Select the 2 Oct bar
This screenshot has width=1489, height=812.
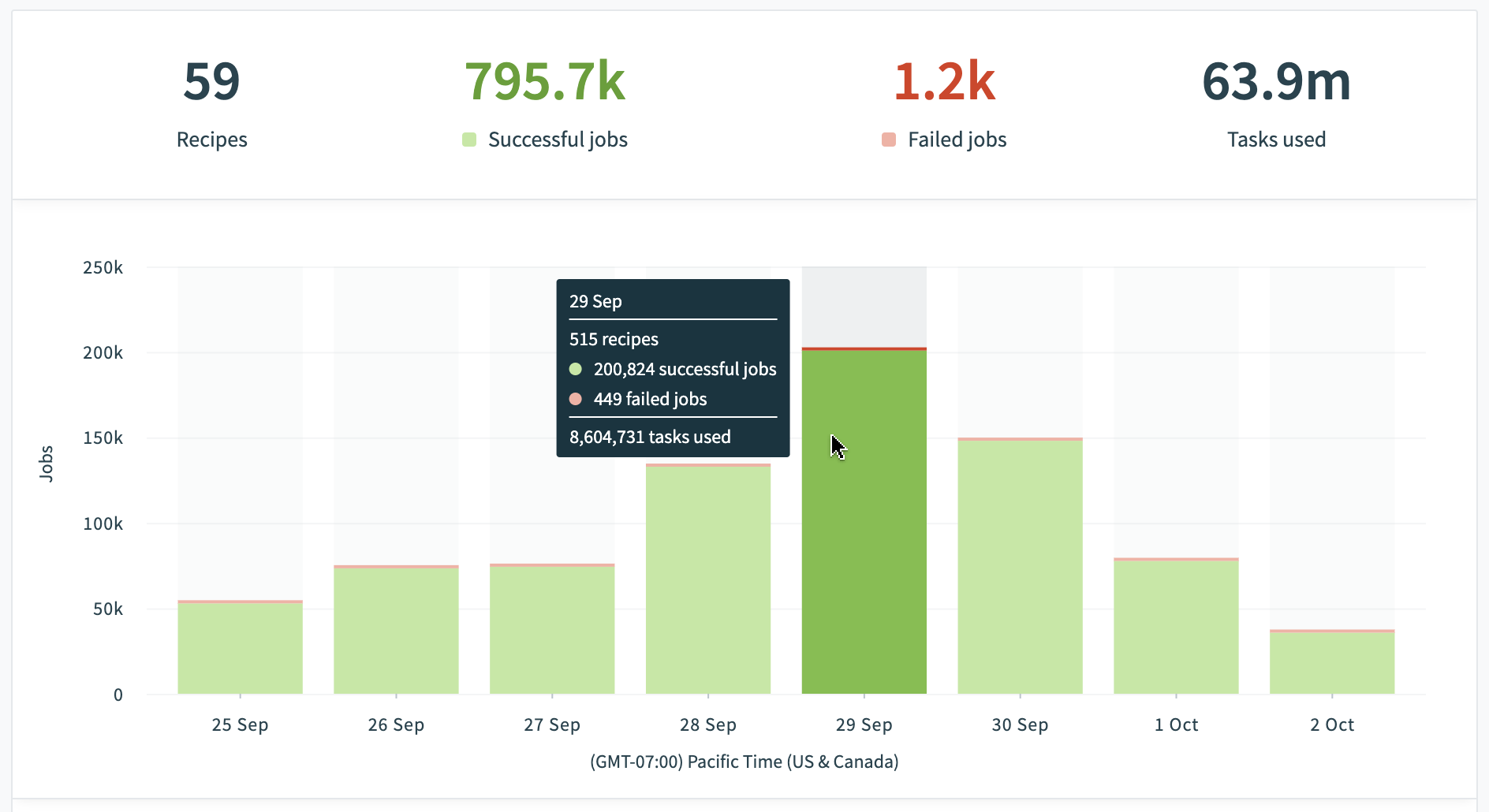pyautogui.click(x=1332, y=663)
